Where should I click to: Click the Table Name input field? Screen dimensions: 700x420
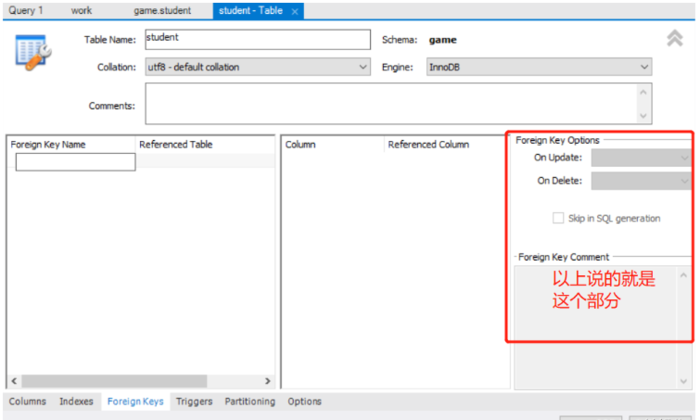(x=256, y=39)
